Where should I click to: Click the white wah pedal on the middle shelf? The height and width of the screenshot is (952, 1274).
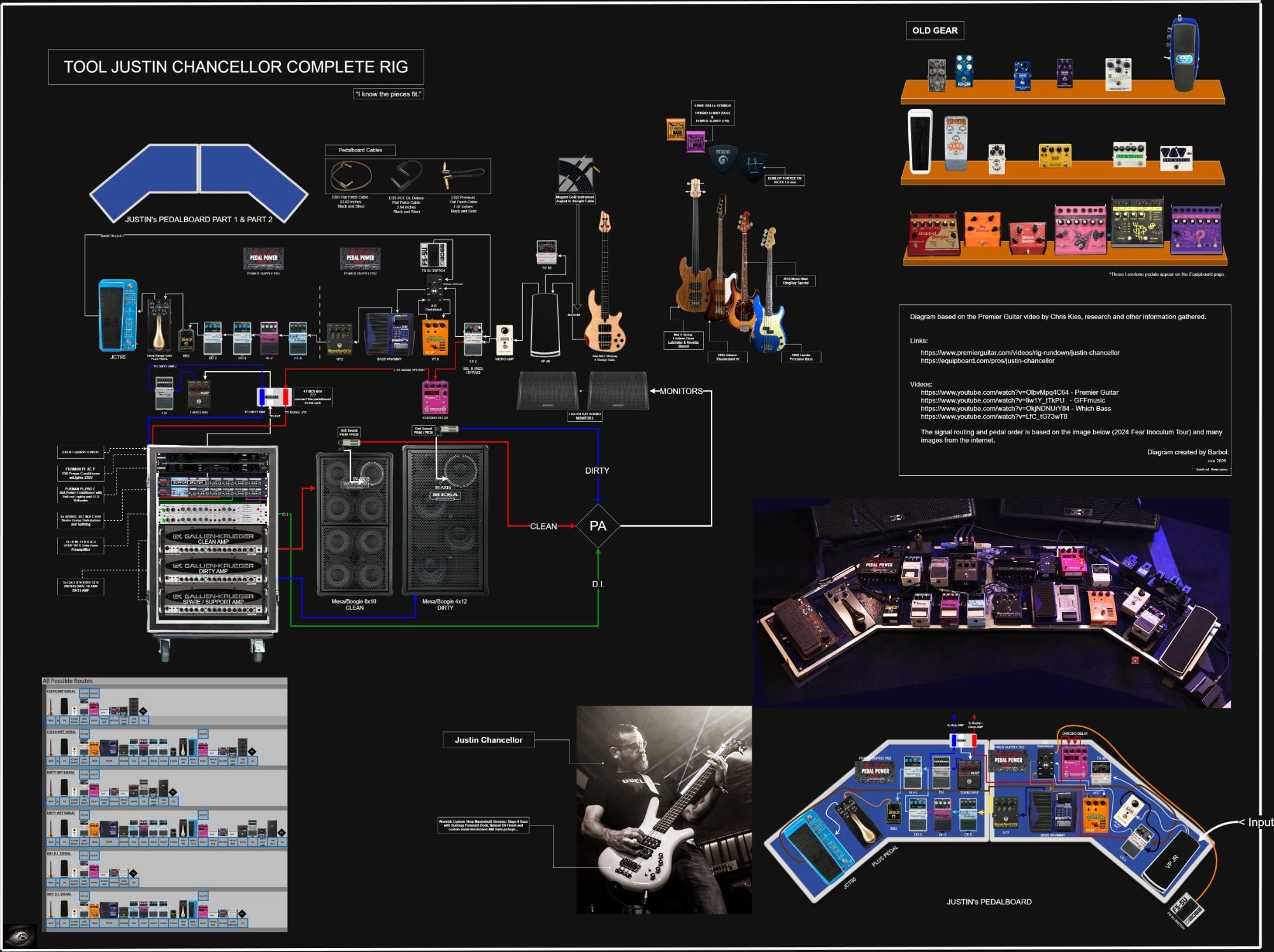[x=920, y=141]
